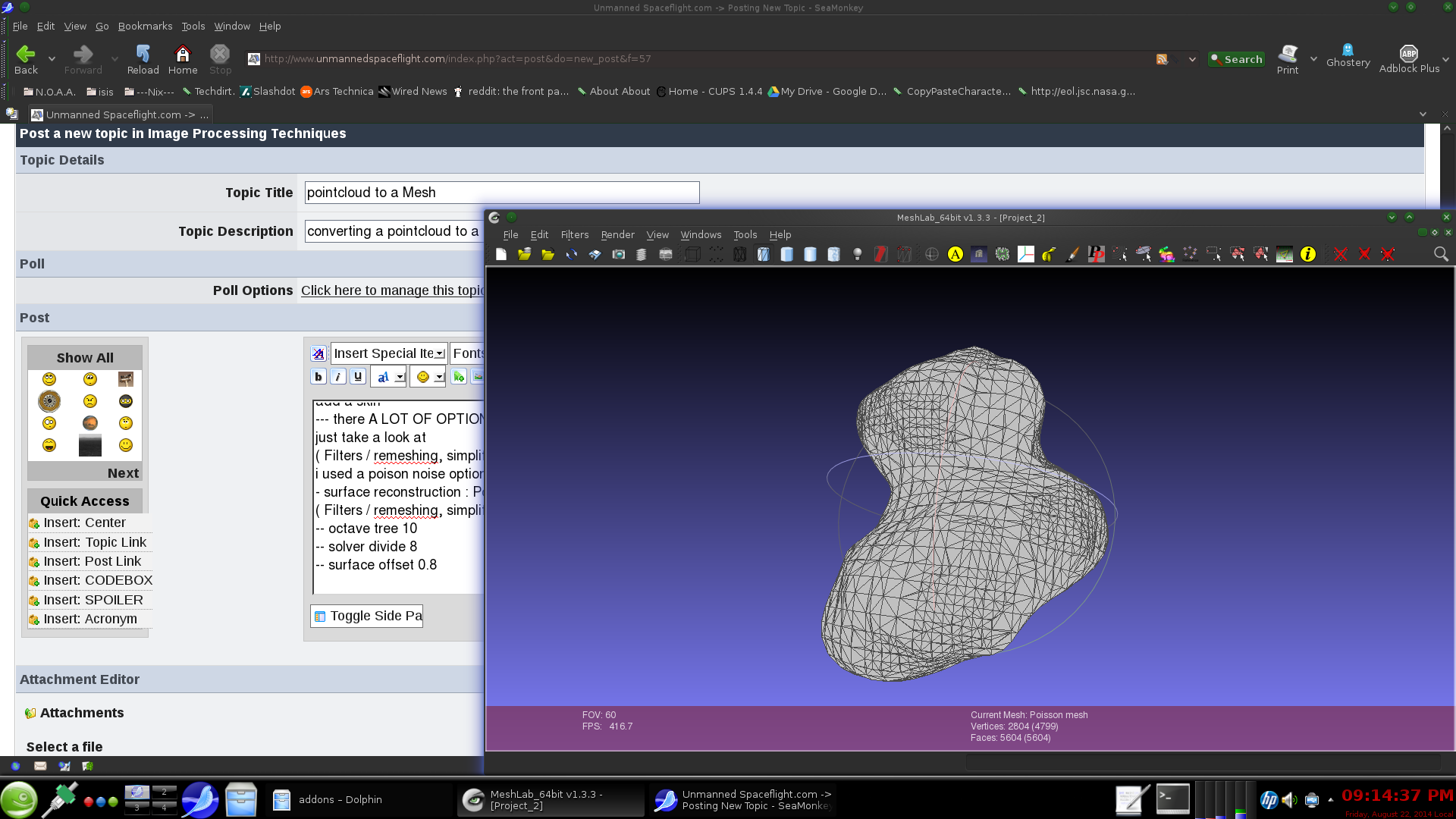Screen dimensions: 1456x819
Task: Click Next in emoticon panel
Action: click(123, 473)
